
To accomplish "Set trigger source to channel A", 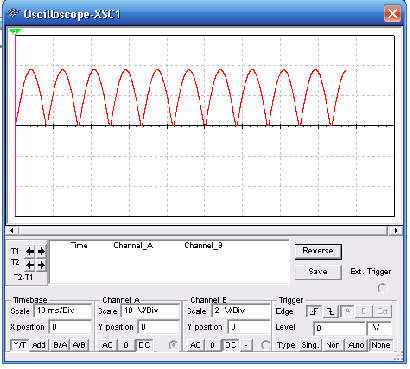I will click(347, 311).
